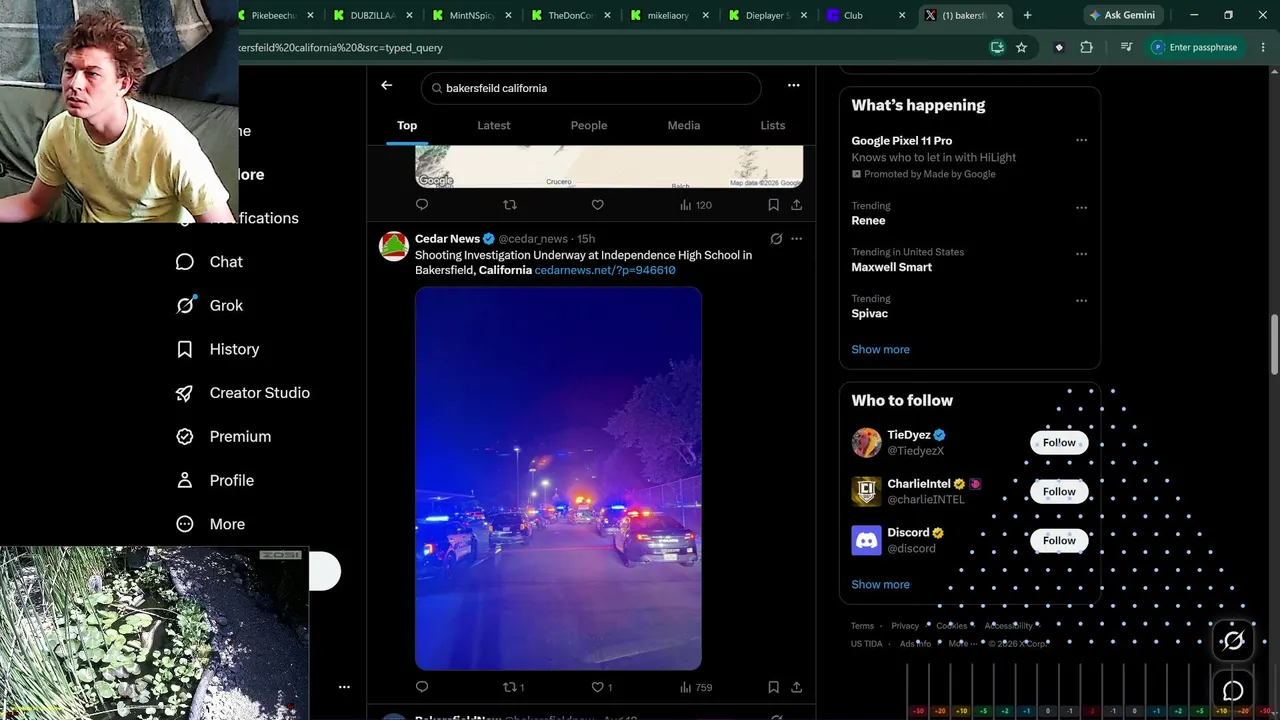Open options for Maxwell Smart trend
1280x720 pixels.
pos(1081,254)
